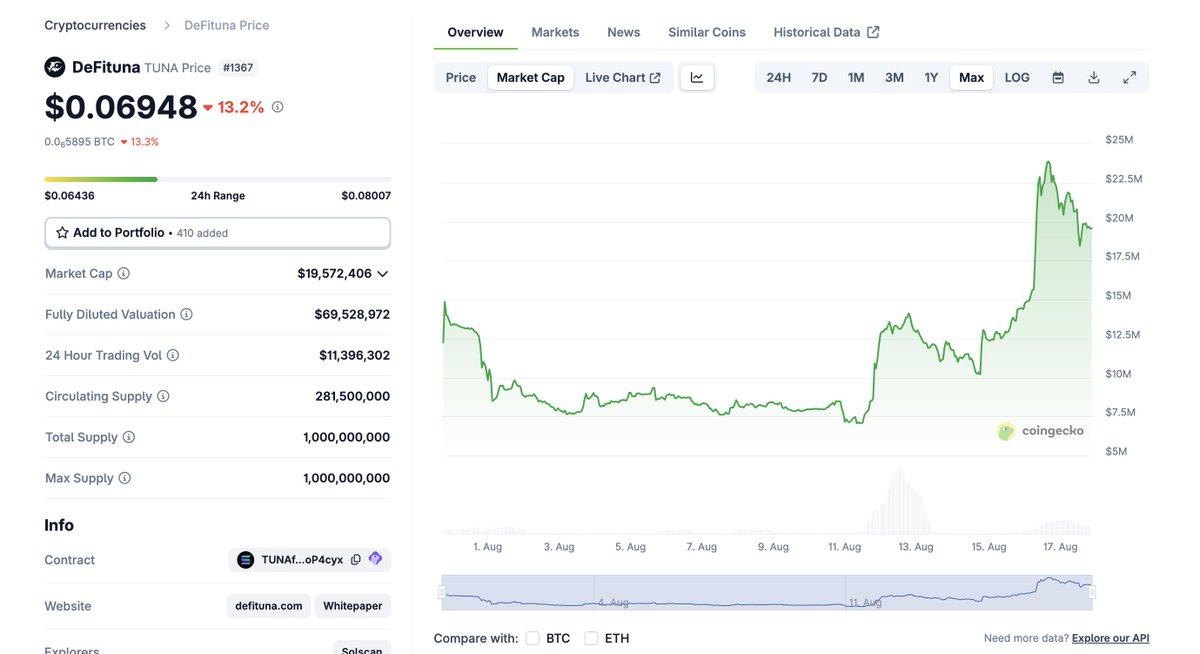Click the $0.06948 price value

pos(120,107)
